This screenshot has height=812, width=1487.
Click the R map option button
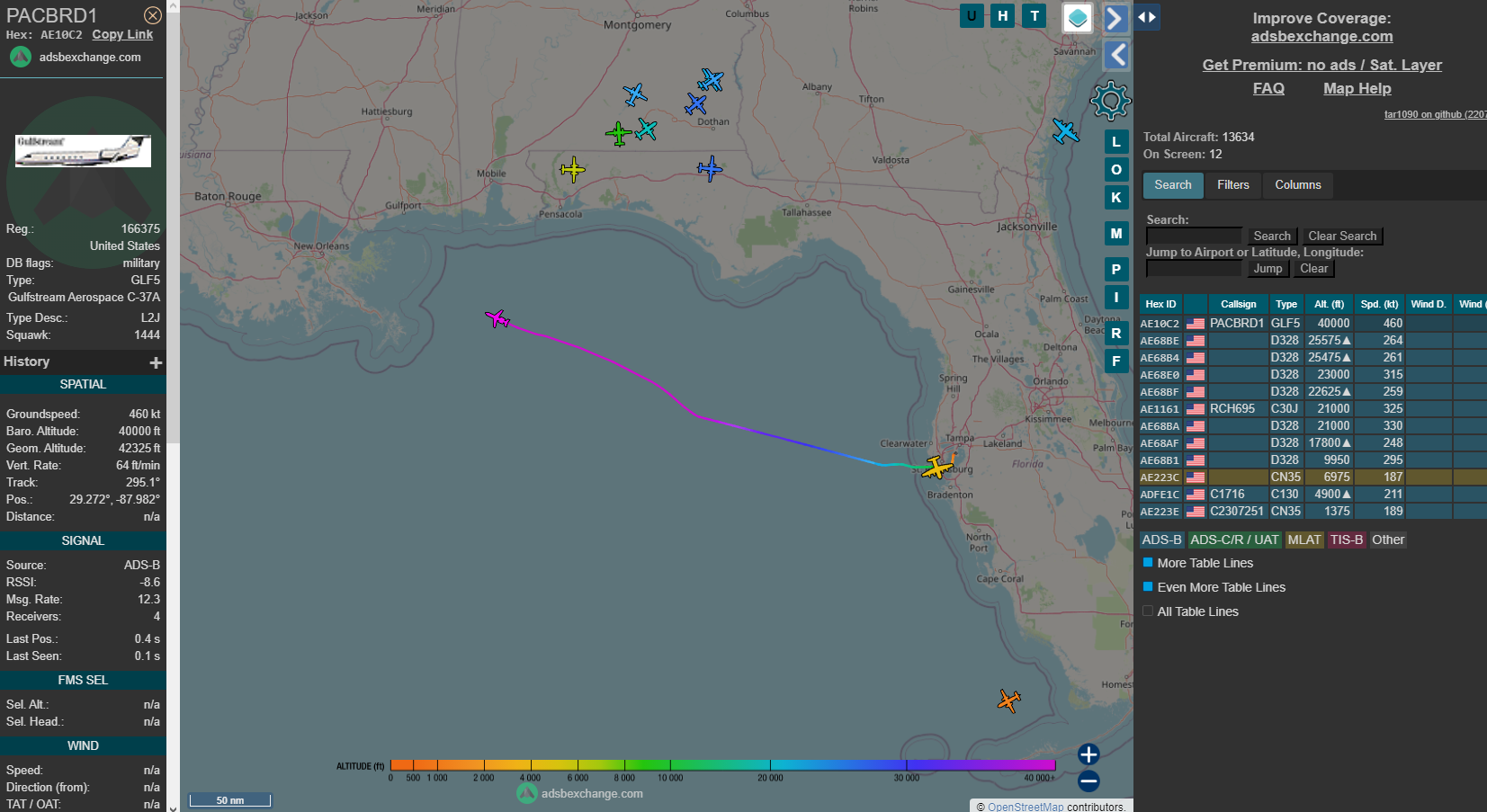coord(1116,334)
